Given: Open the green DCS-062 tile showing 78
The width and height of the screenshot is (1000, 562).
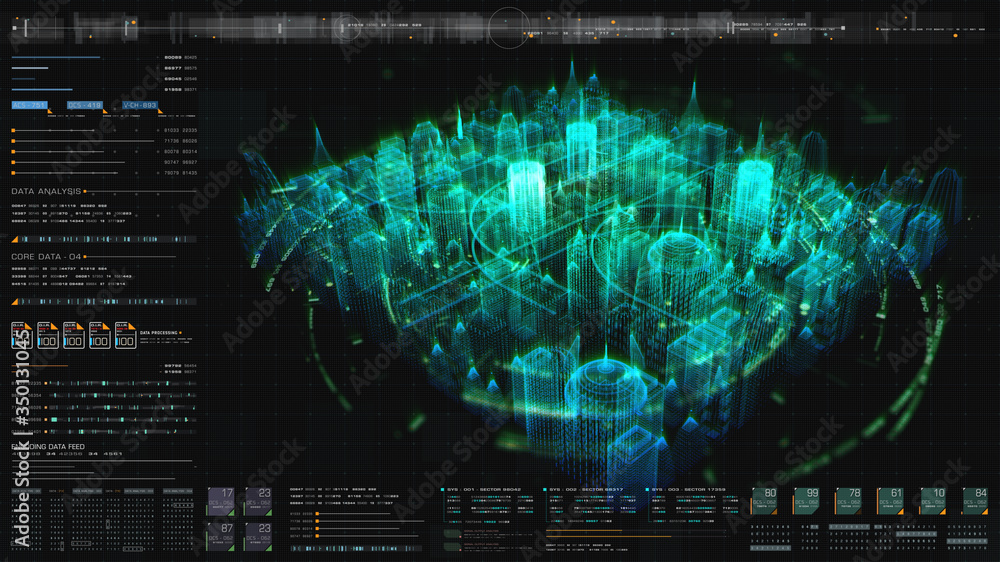Looking at the screenshot, I should (848, 501).
